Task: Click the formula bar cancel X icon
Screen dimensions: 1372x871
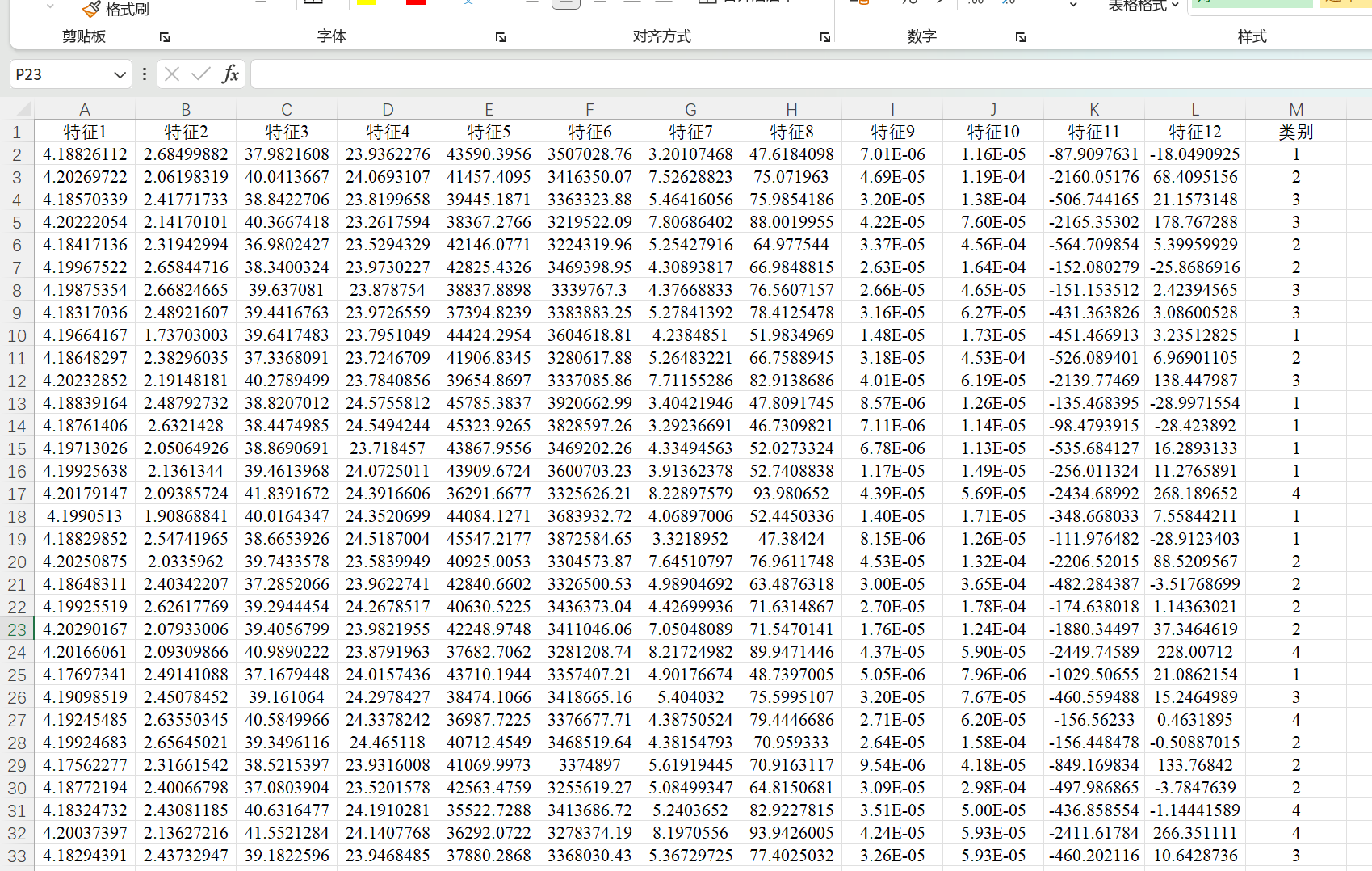Action: [172, 74]
